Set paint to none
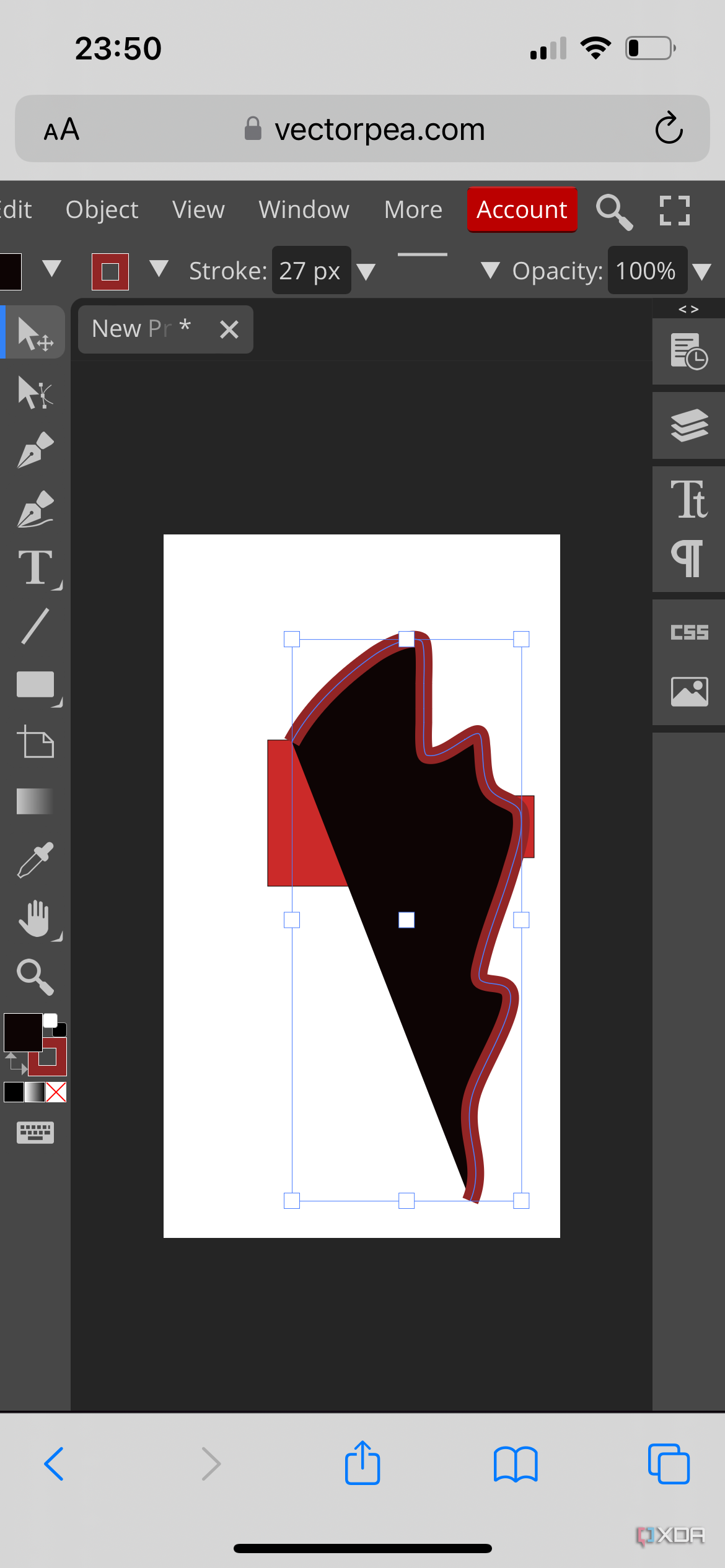This screenshot has width=725, height=1568. click(x=56, y=1092)
